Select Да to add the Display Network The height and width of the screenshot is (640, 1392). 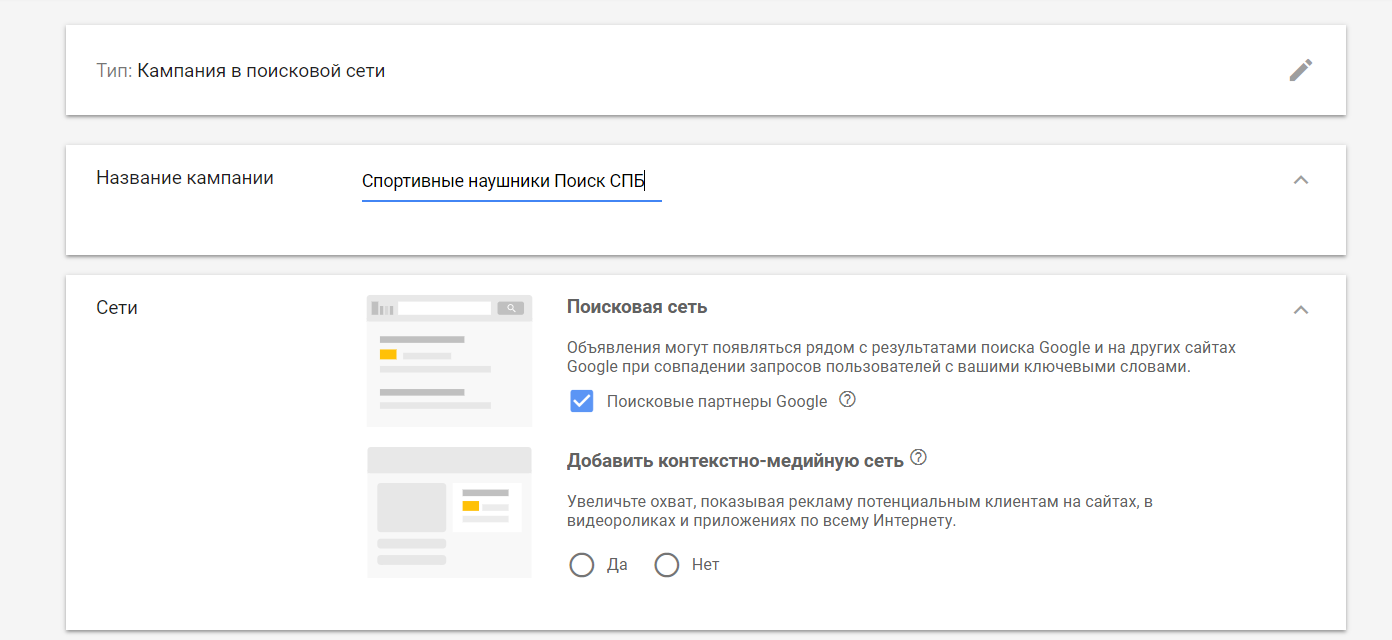(x=581, y=564)
